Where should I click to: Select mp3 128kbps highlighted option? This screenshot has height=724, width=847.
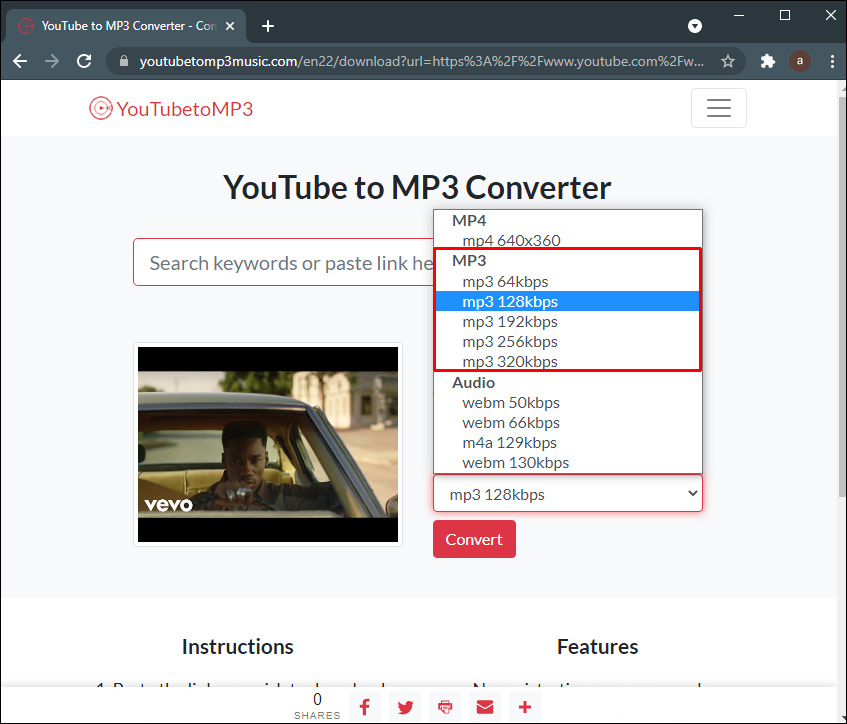tap(567, 301)
